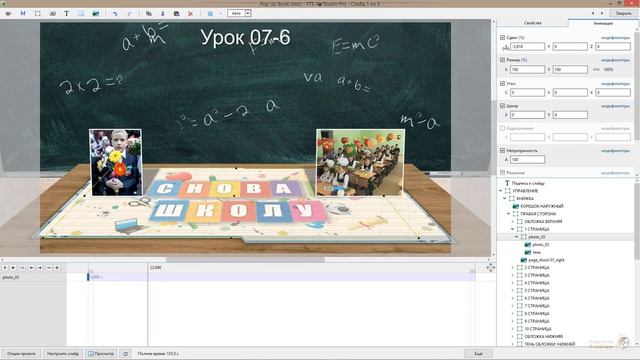Viewport: 640px width, 360px height.
Task: Switch to the Properties tab
Action: point(533,23)
